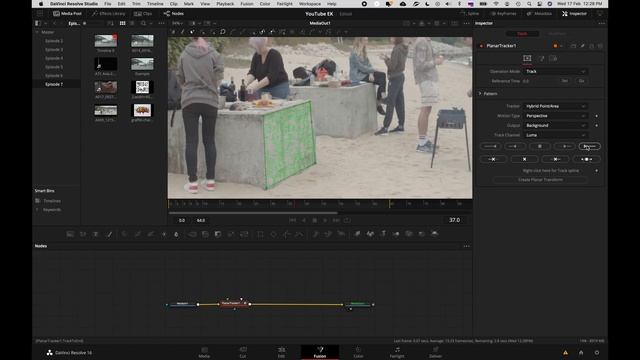This screenshot has height=360, width=640.
Task: Select the graffiti chair thumbnail
Action: click(142, 110)
